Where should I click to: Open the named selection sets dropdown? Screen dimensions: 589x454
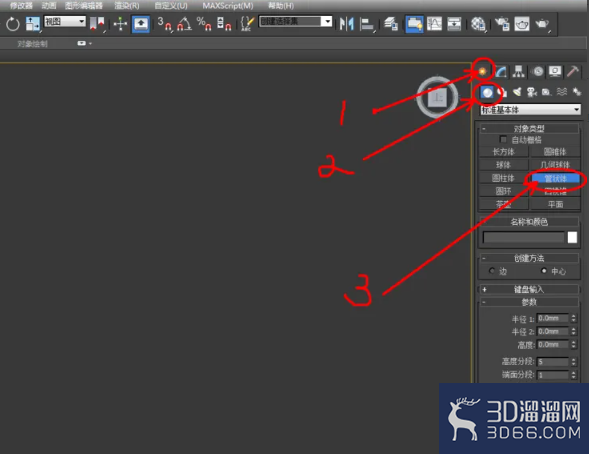295,21
